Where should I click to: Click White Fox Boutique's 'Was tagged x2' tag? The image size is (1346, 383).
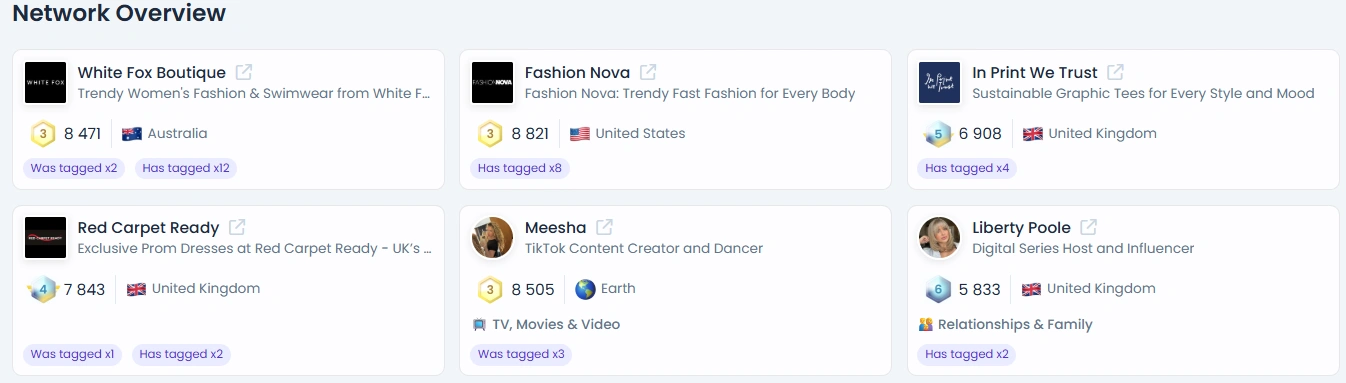click(x=74, y=168)
